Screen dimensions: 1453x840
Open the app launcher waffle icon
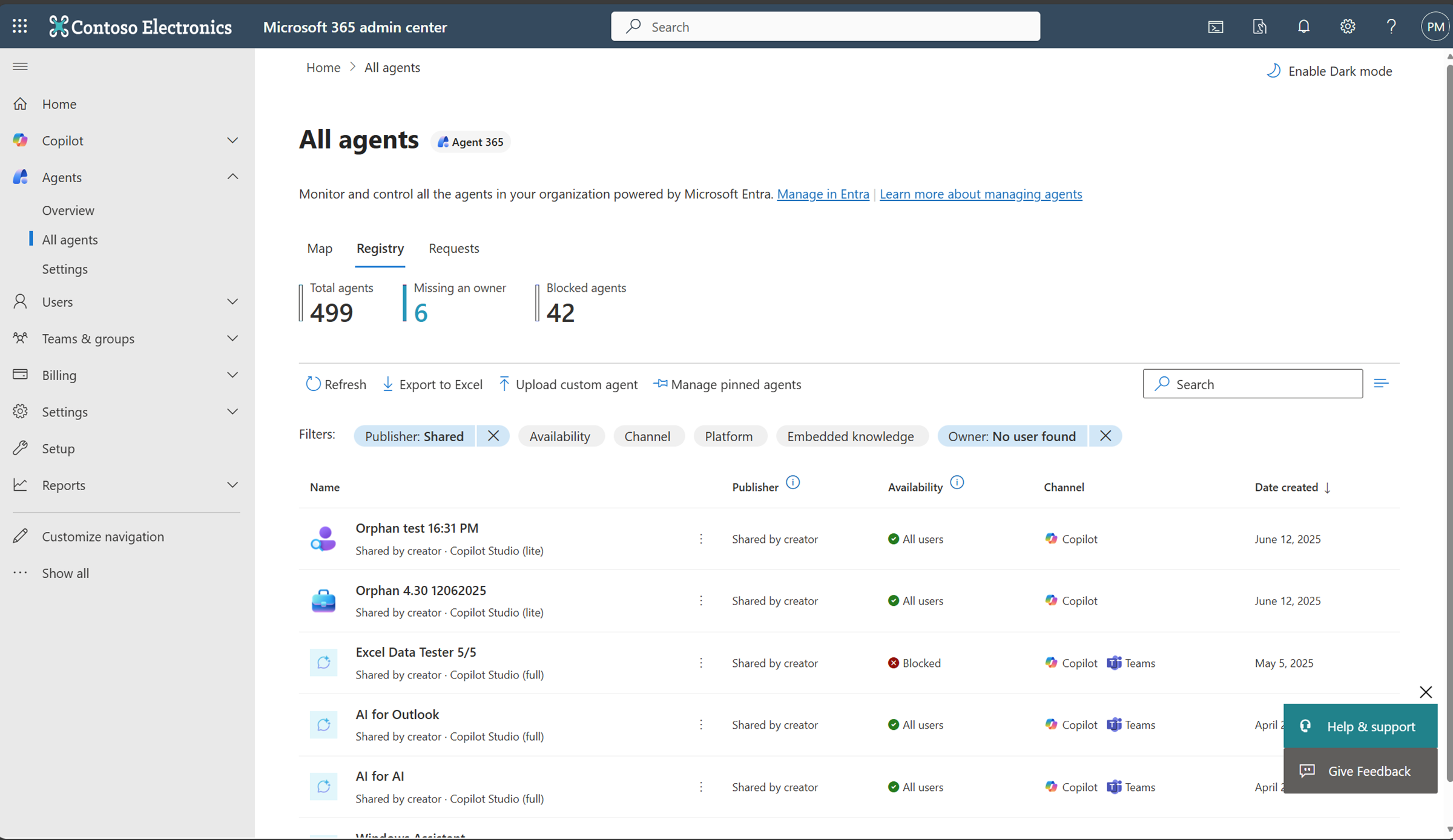click(x=19, y=26)
